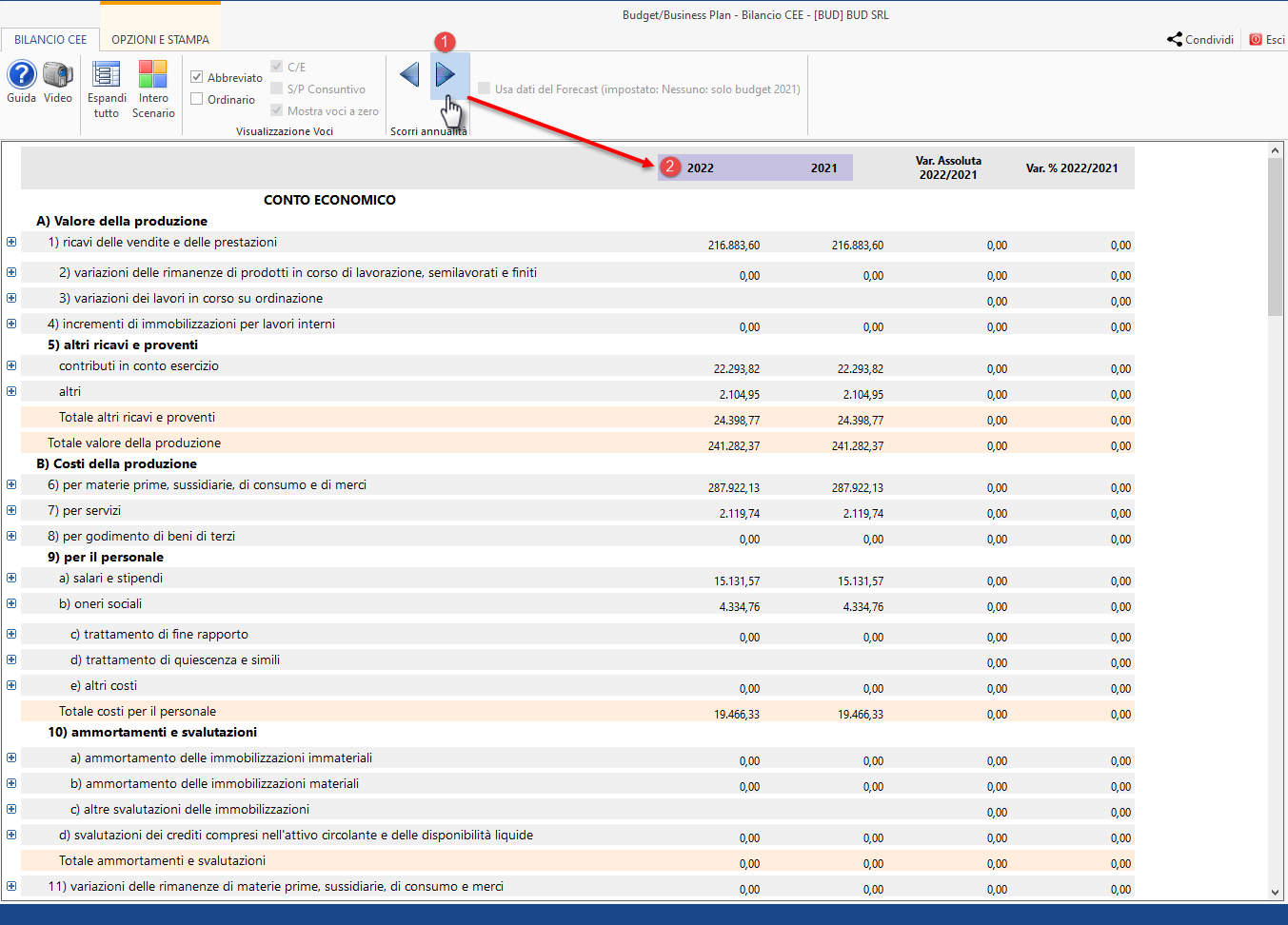Expand row 4) incrementi di immobilizzazioni

[11, 324]
